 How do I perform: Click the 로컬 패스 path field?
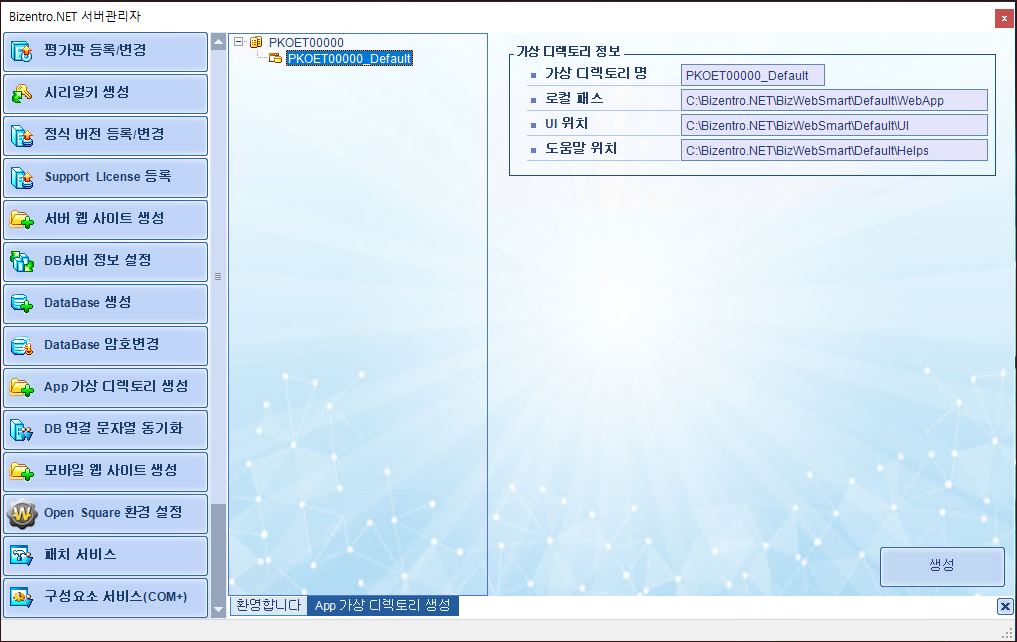tap(833, 100)
